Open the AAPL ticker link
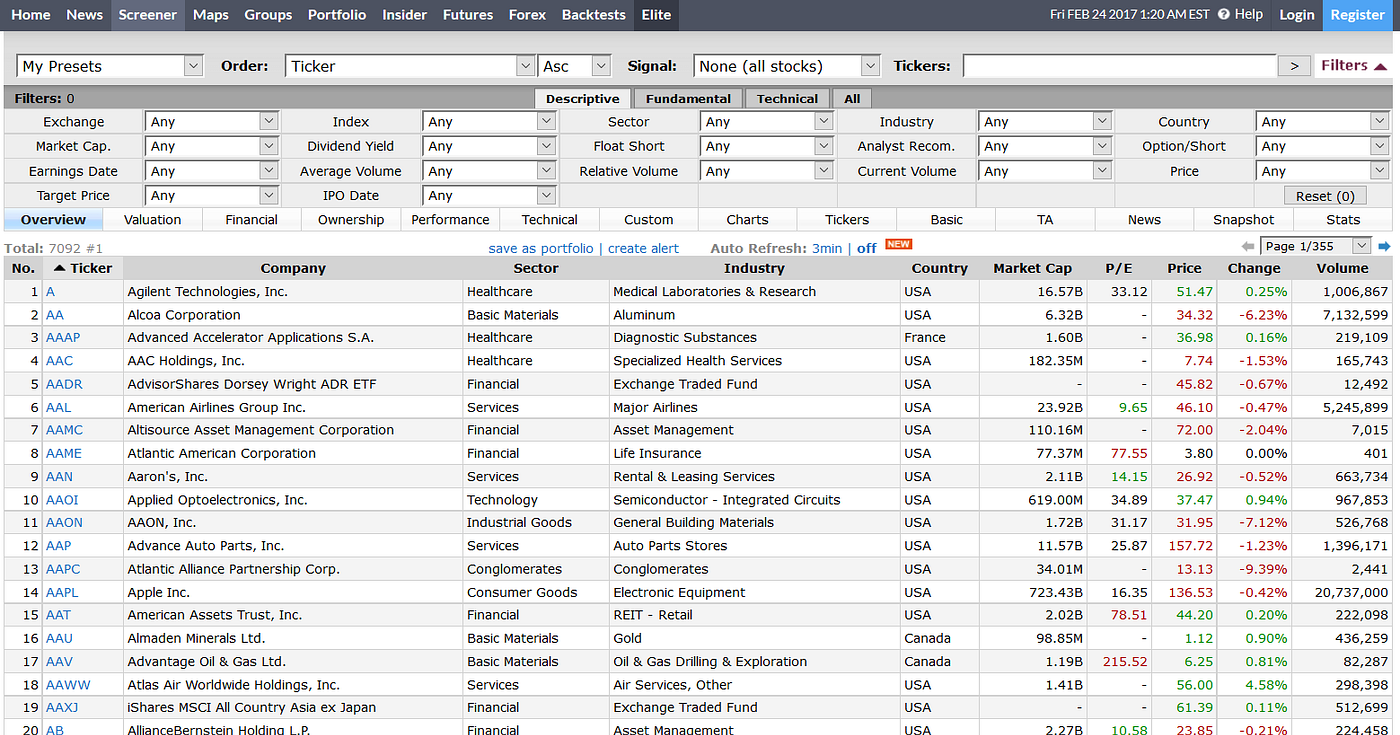 (62, 592)
